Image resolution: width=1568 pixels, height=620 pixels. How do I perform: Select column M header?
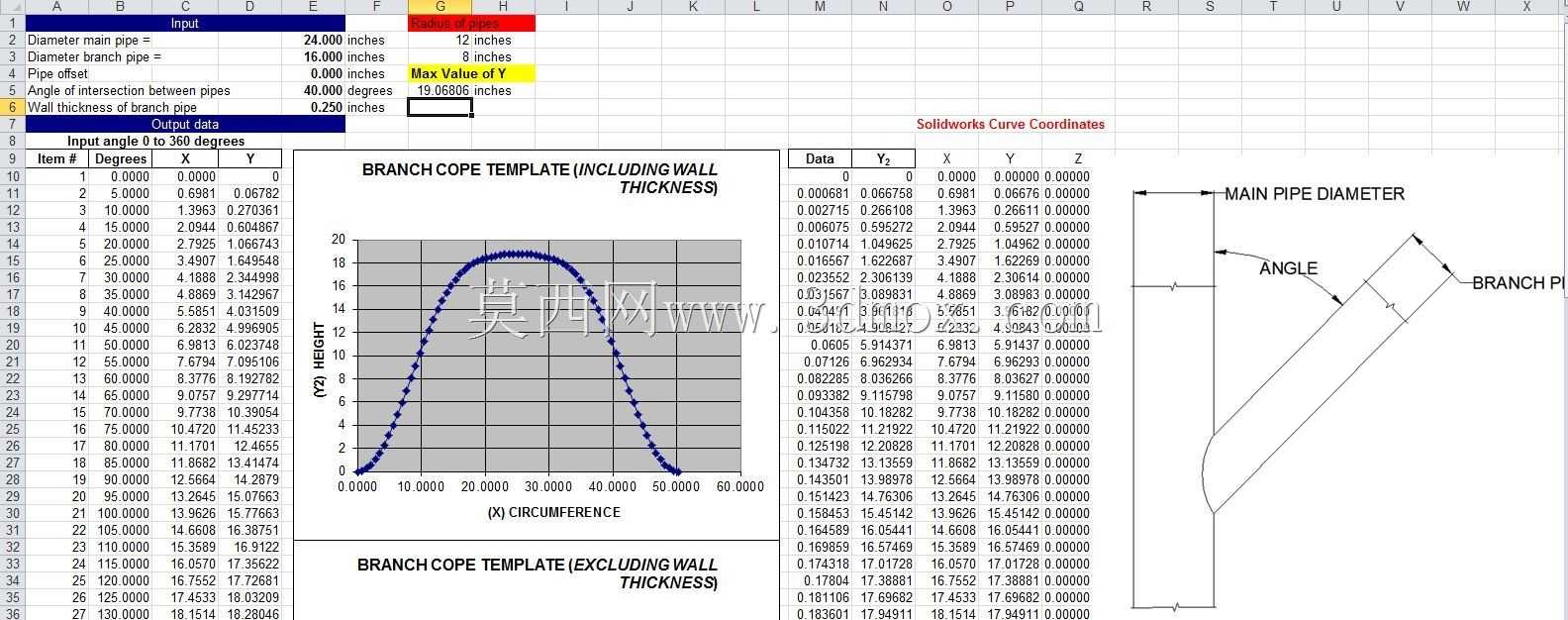[x=820, y=7]
